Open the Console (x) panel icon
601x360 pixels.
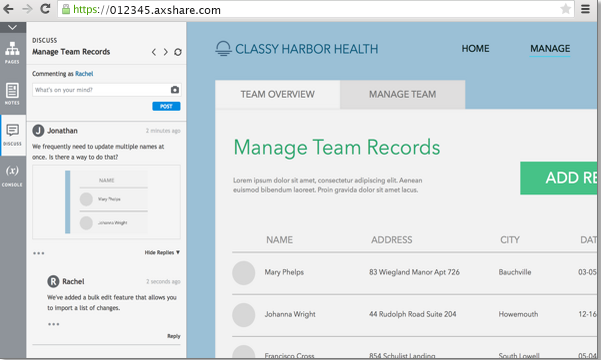pyautogui.click(x=12, y=176)
